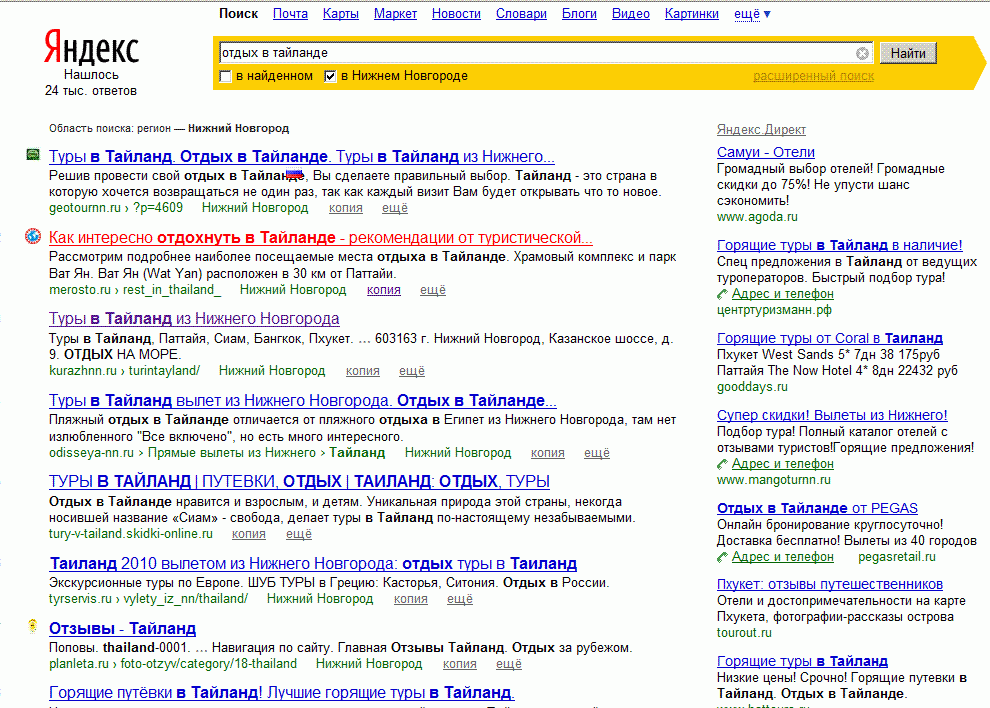
Task: Open the Картинки service tab
Action: pyautogui.click(x=691, y=14)
